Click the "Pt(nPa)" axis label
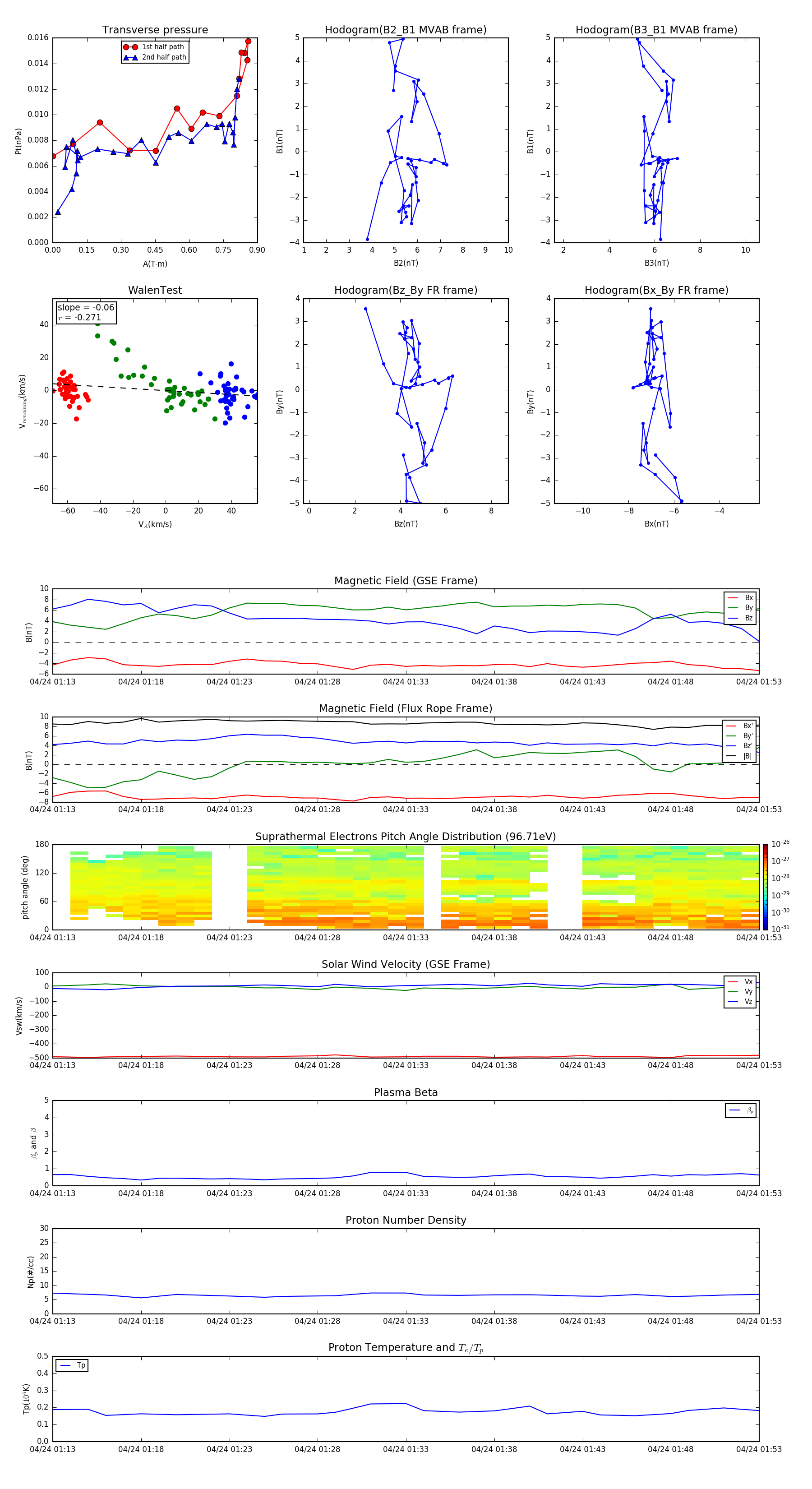Image resolution: width=812 pixels, height=1489 pixels. click(18, 140)
